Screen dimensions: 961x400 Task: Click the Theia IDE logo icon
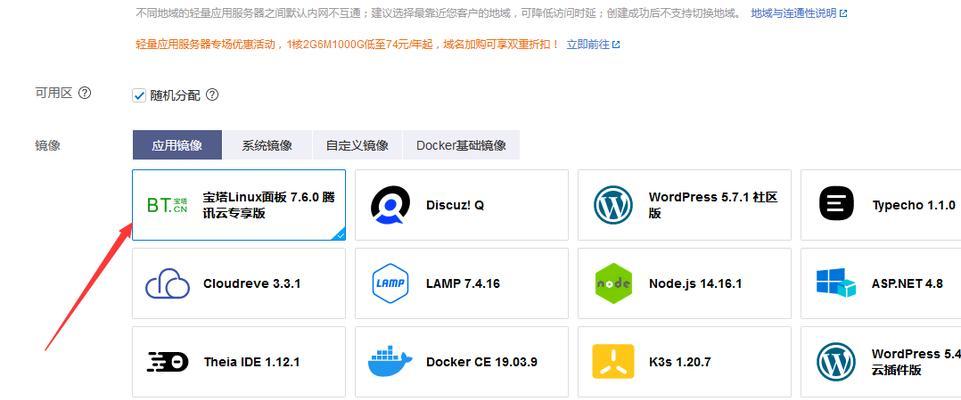pos(167,362)
